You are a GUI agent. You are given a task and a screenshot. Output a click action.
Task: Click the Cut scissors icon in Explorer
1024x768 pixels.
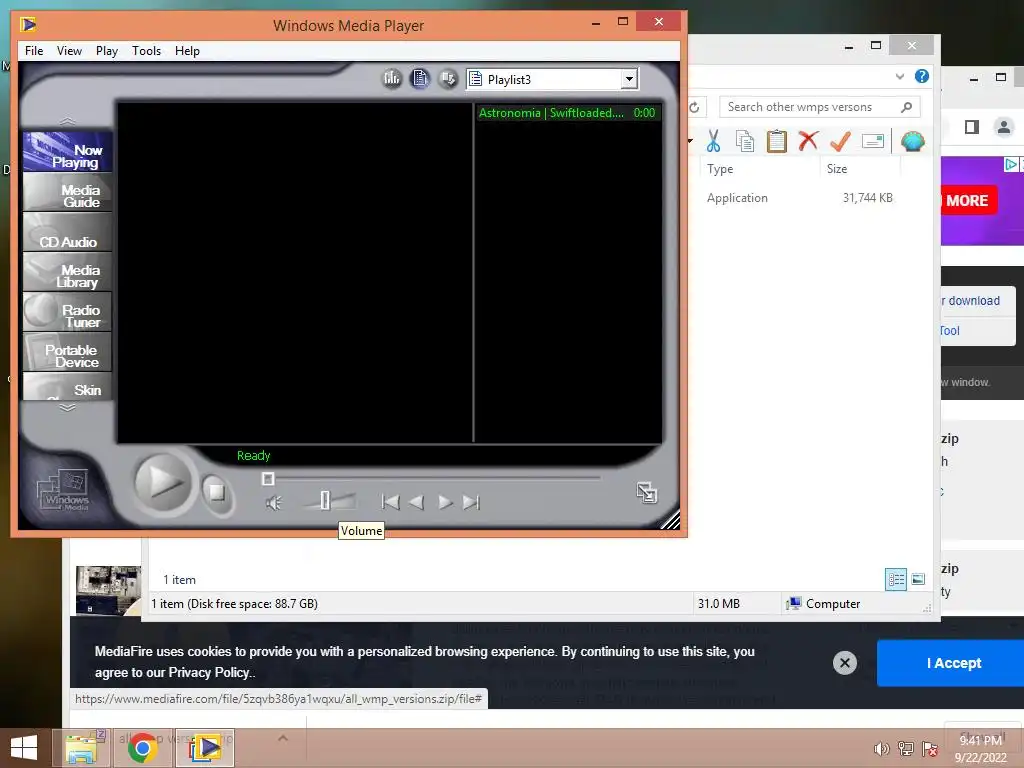tap(713, 141)
